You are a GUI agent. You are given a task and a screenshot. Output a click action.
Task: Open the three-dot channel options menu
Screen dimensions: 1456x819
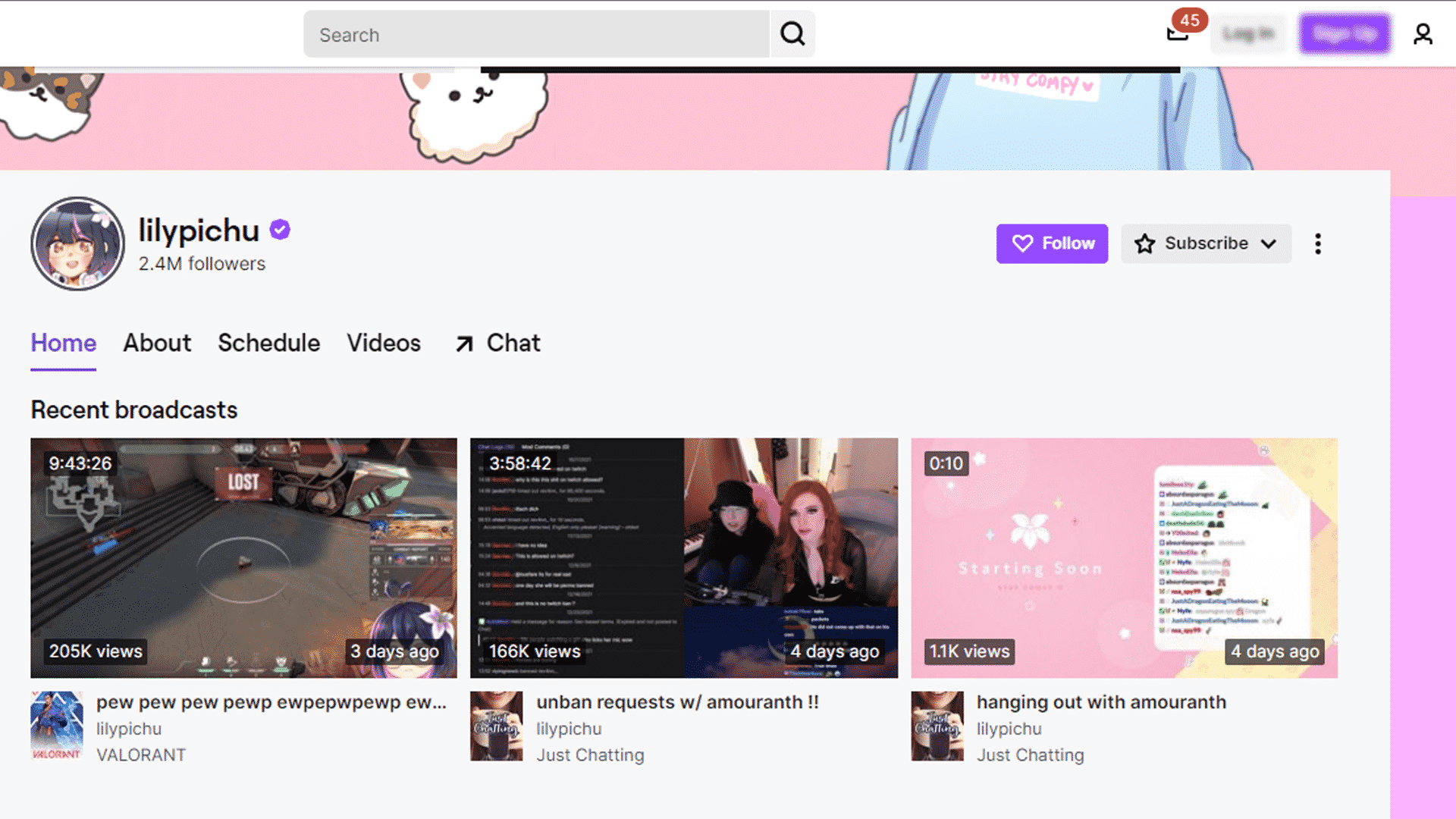(x=1318, y=243)
